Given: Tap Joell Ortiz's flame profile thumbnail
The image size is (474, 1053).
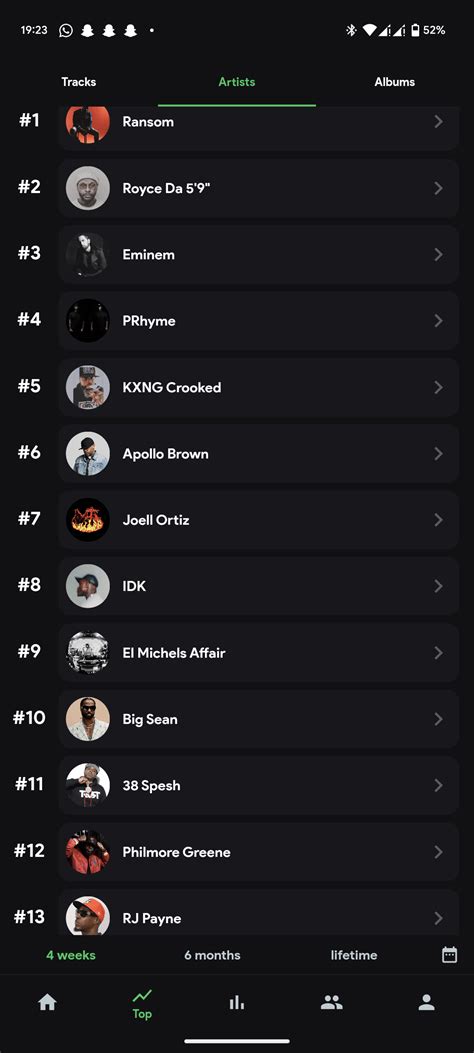Looking at the screenshot, I should (88, 520).
